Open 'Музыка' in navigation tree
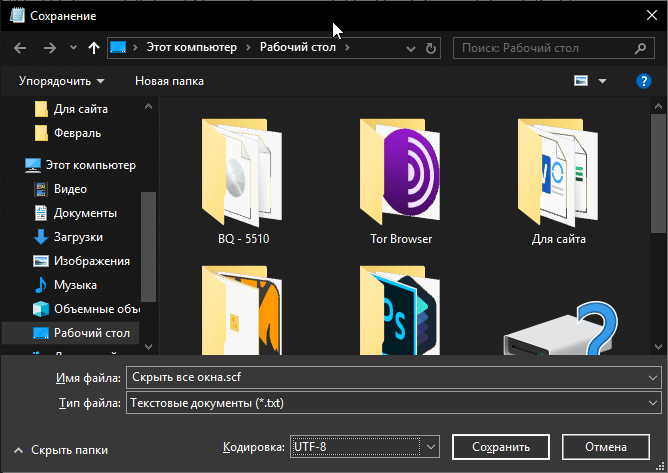Image resolution: width=668 pixels, height=473 pixels. point(75,285)
